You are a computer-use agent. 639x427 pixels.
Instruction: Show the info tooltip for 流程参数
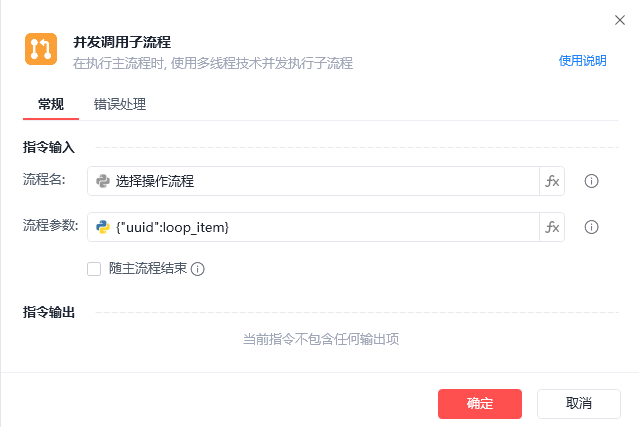pyautogui.click(x=591, y=227)
